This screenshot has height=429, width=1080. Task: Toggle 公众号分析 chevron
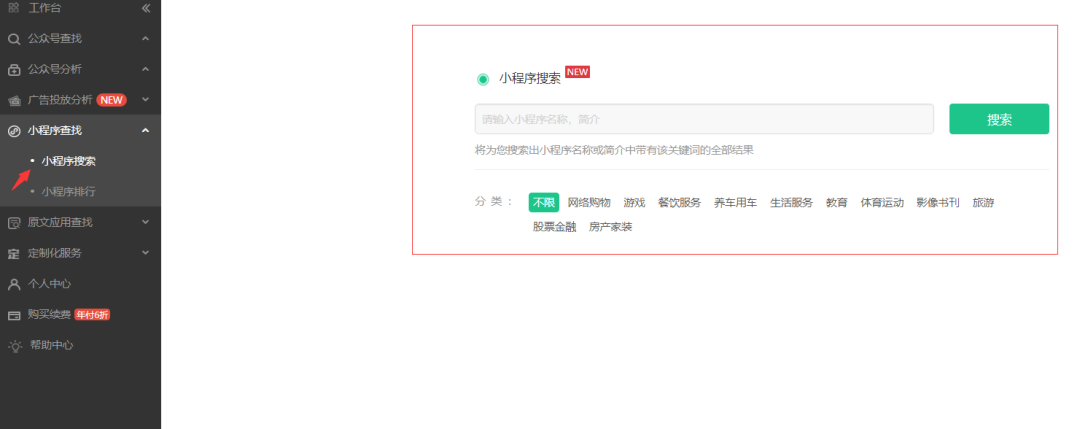(145, 69)
